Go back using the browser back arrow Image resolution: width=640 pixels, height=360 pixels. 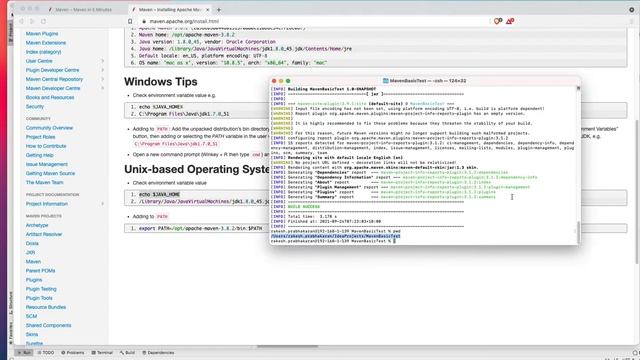pyautogui.click(x=21, y=21)
